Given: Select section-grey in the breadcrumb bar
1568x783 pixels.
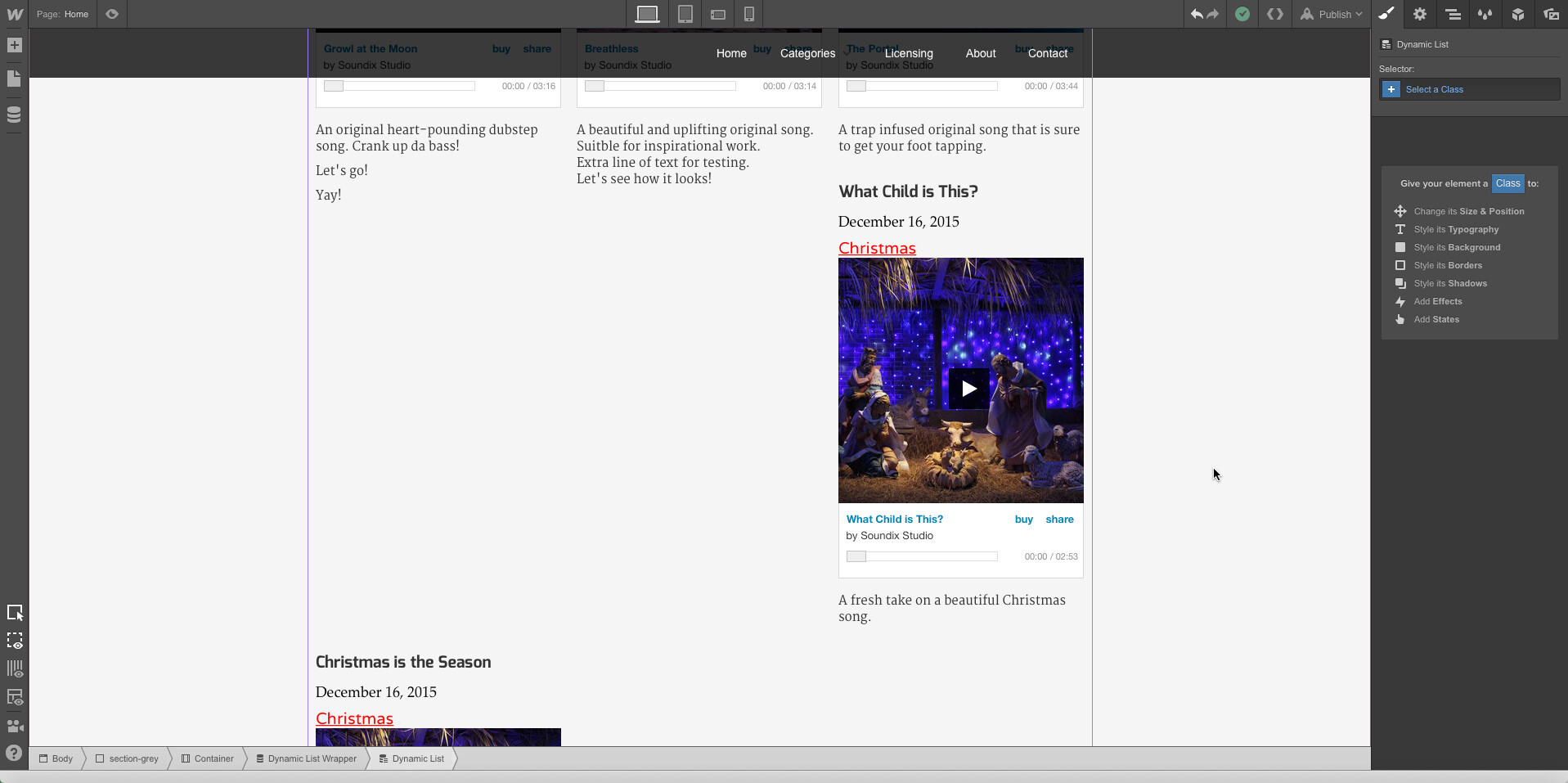Looking at the screenshot, I should click(x=127, y=758).
